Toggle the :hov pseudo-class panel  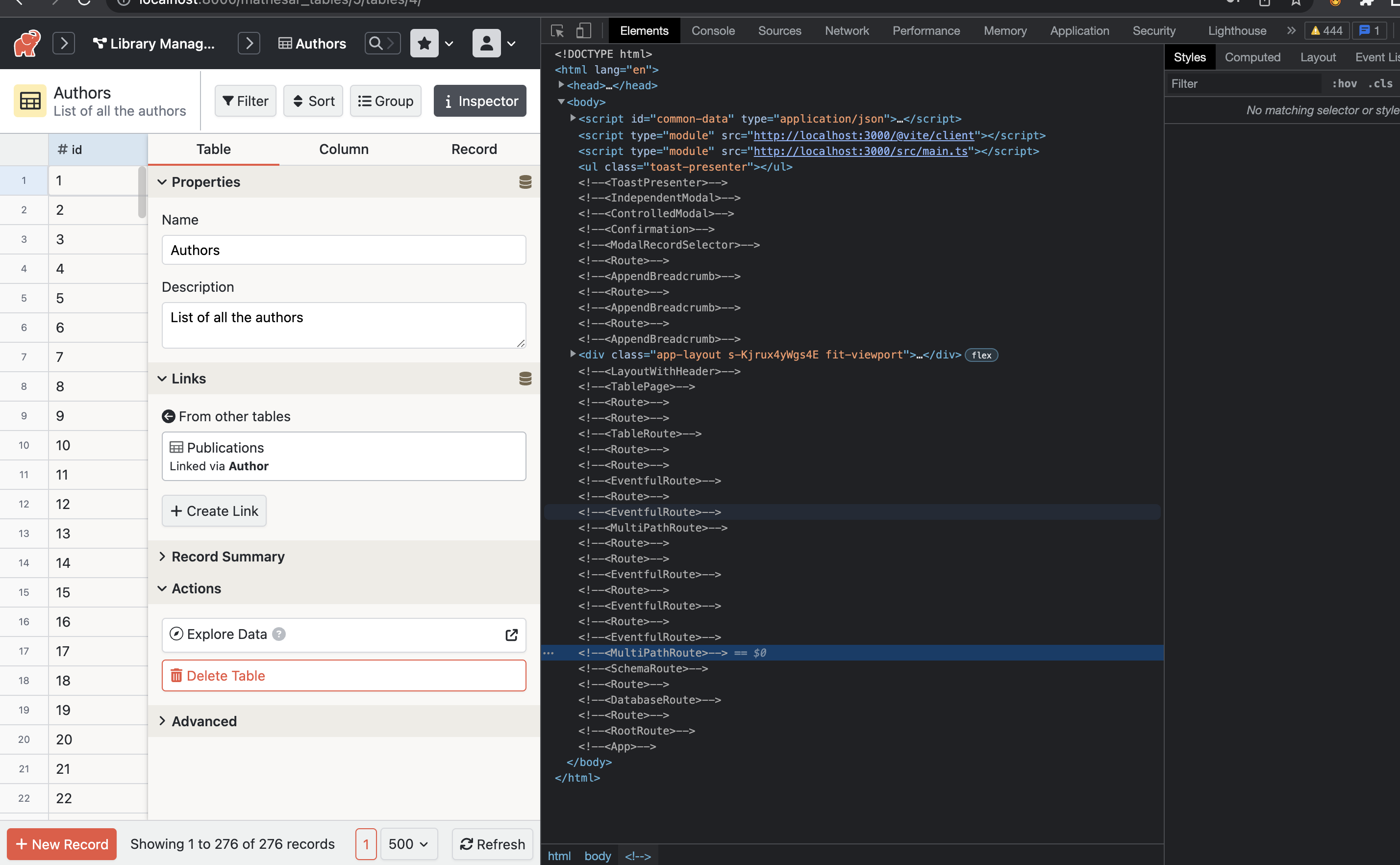point(1345,83)
